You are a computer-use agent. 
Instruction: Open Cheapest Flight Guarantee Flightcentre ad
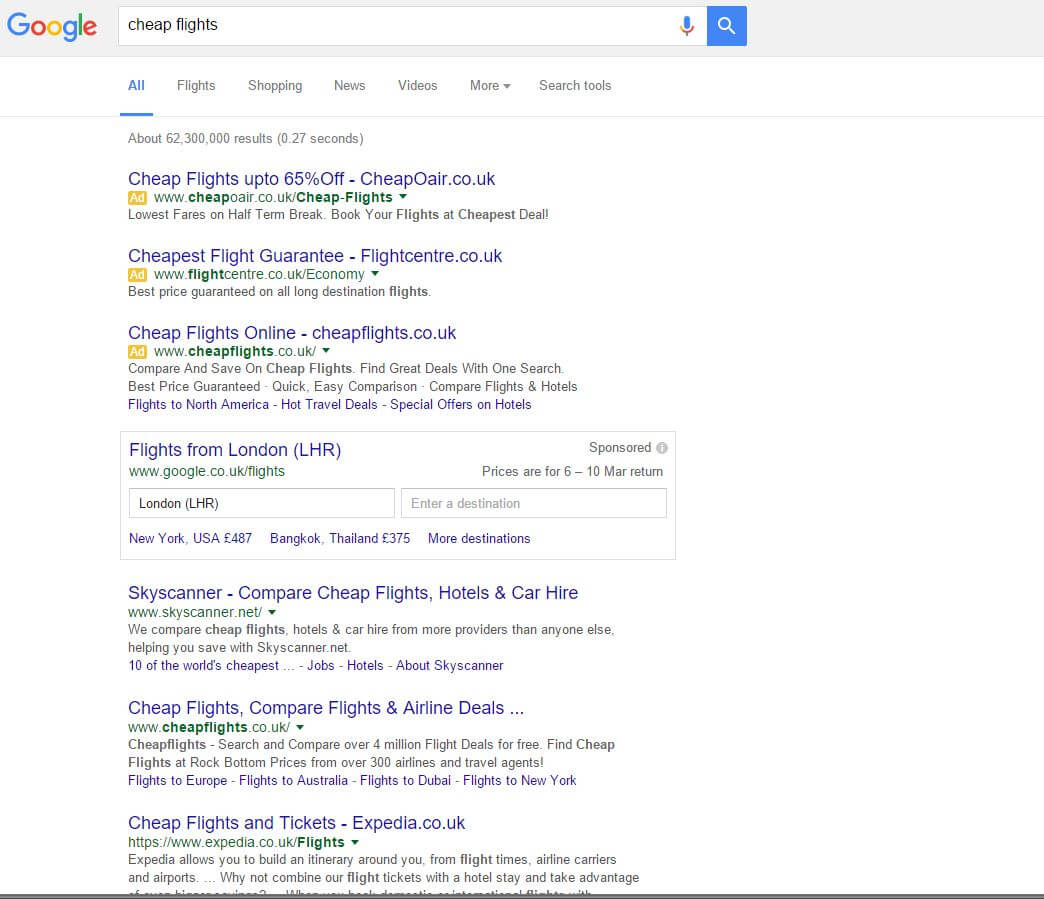[315, 256]
